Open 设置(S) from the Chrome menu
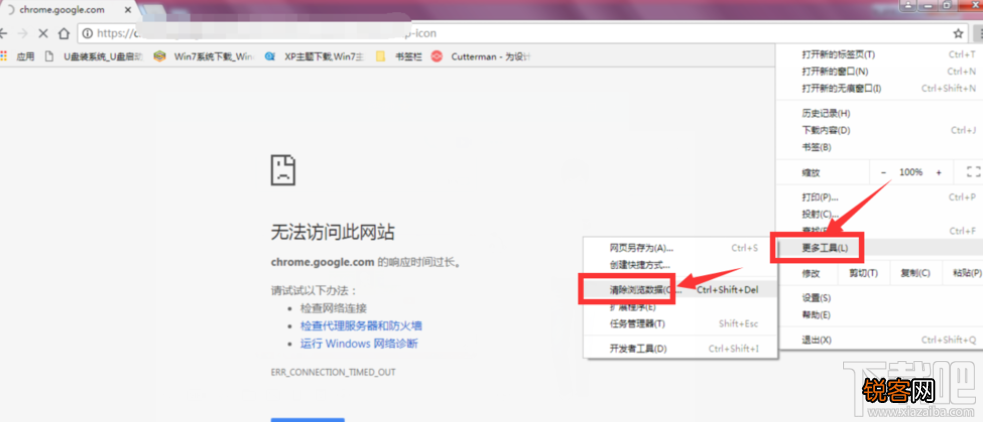Screen dimensions: 983x422 [x=878, y=298]
